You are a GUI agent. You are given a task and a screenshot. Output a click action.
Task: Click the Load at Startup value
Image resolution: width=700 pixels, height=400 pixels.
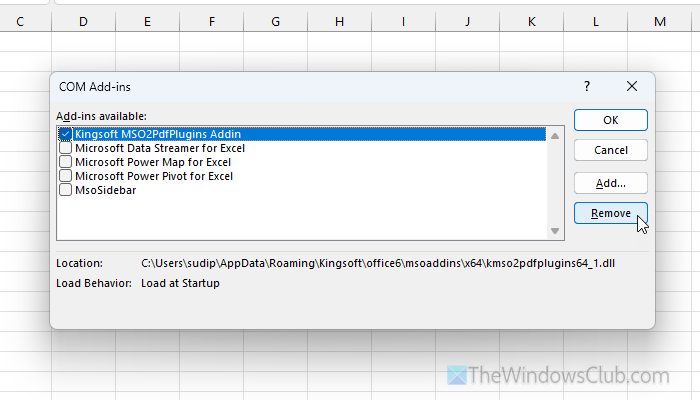click(x=180, y=283)
